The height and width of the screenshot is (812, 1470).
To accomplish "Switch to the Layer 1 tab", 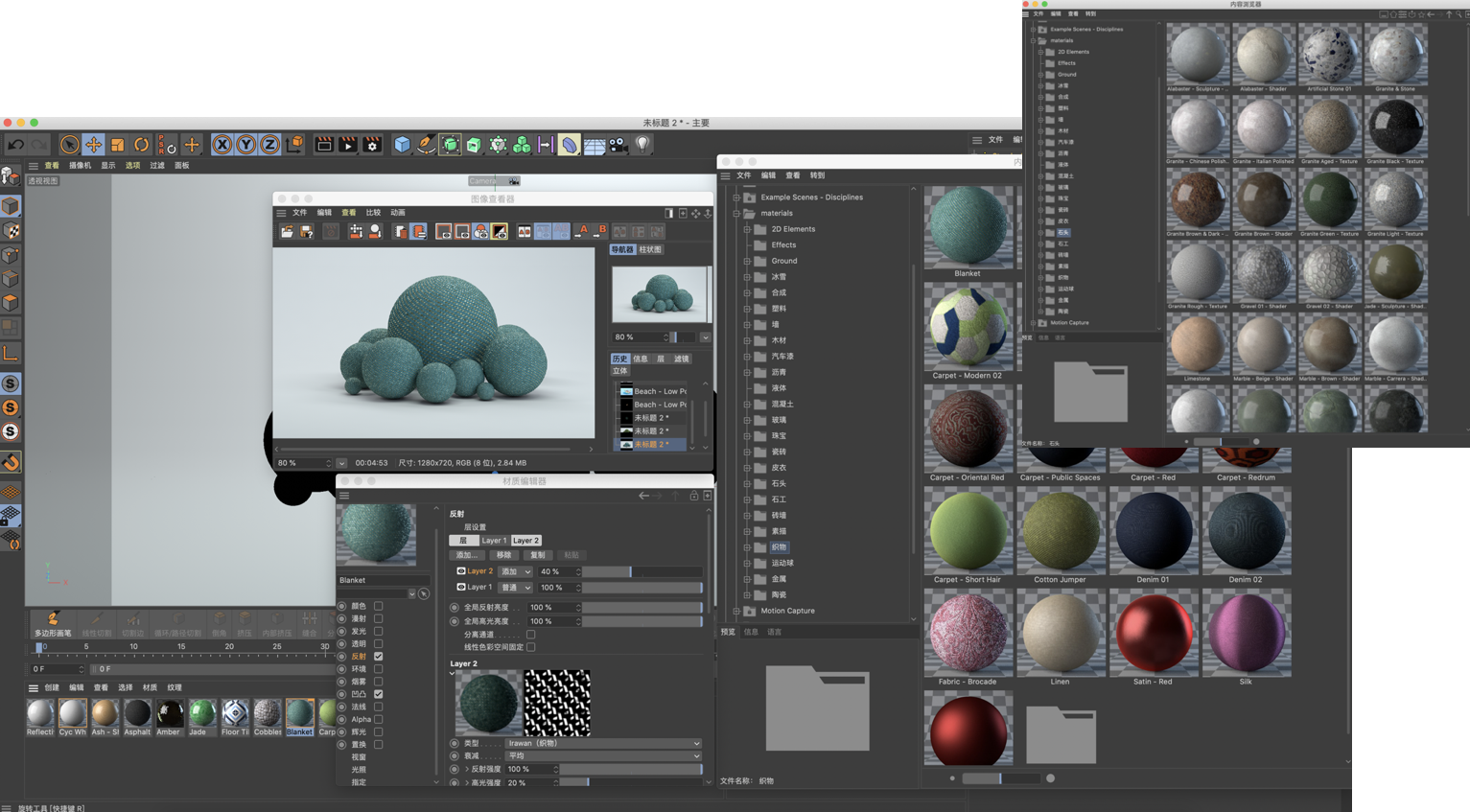I will [x=494, y=541].
